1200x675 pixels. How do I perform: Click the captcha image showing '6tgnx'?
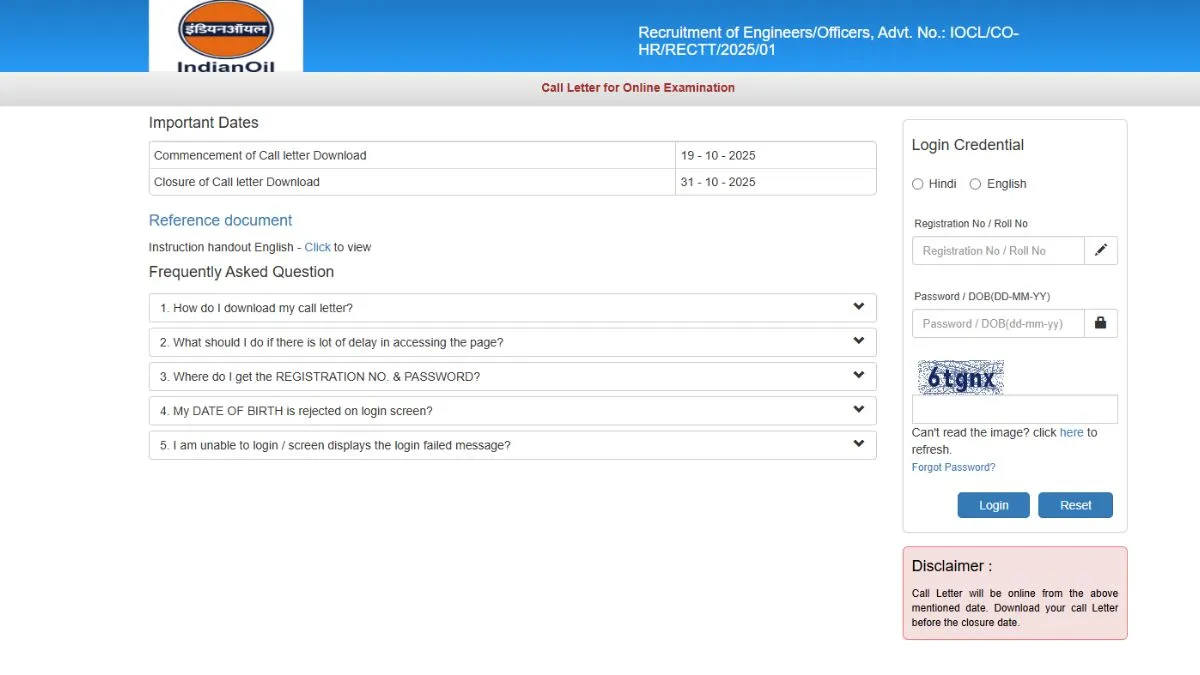(960, 377)
